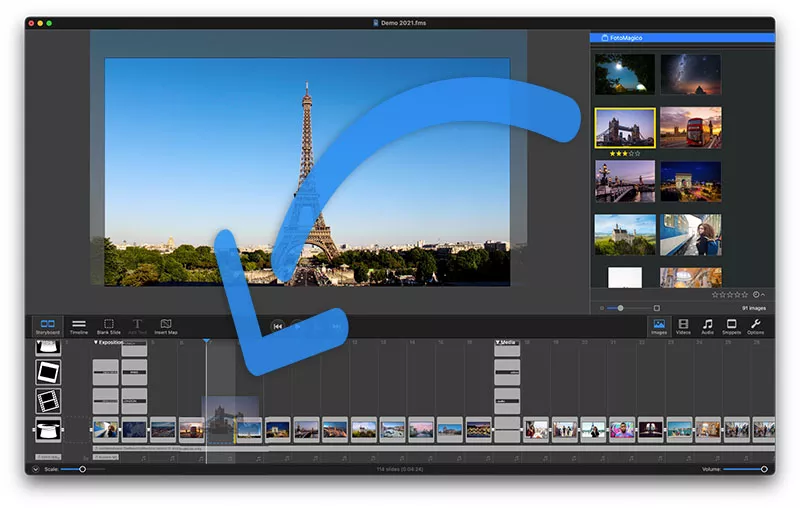Click the Add Text tool

(137, 326)
